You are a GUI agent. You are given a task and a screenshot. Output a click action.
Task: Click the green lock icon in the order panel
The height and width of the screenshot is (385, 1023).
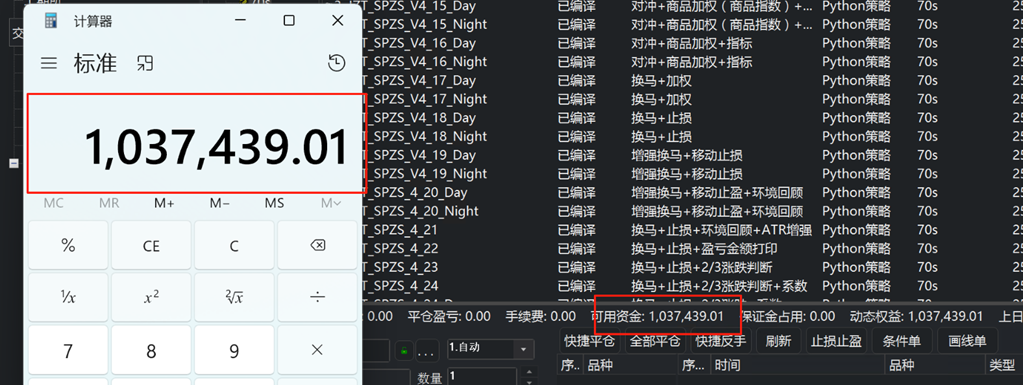pos(405,352)
